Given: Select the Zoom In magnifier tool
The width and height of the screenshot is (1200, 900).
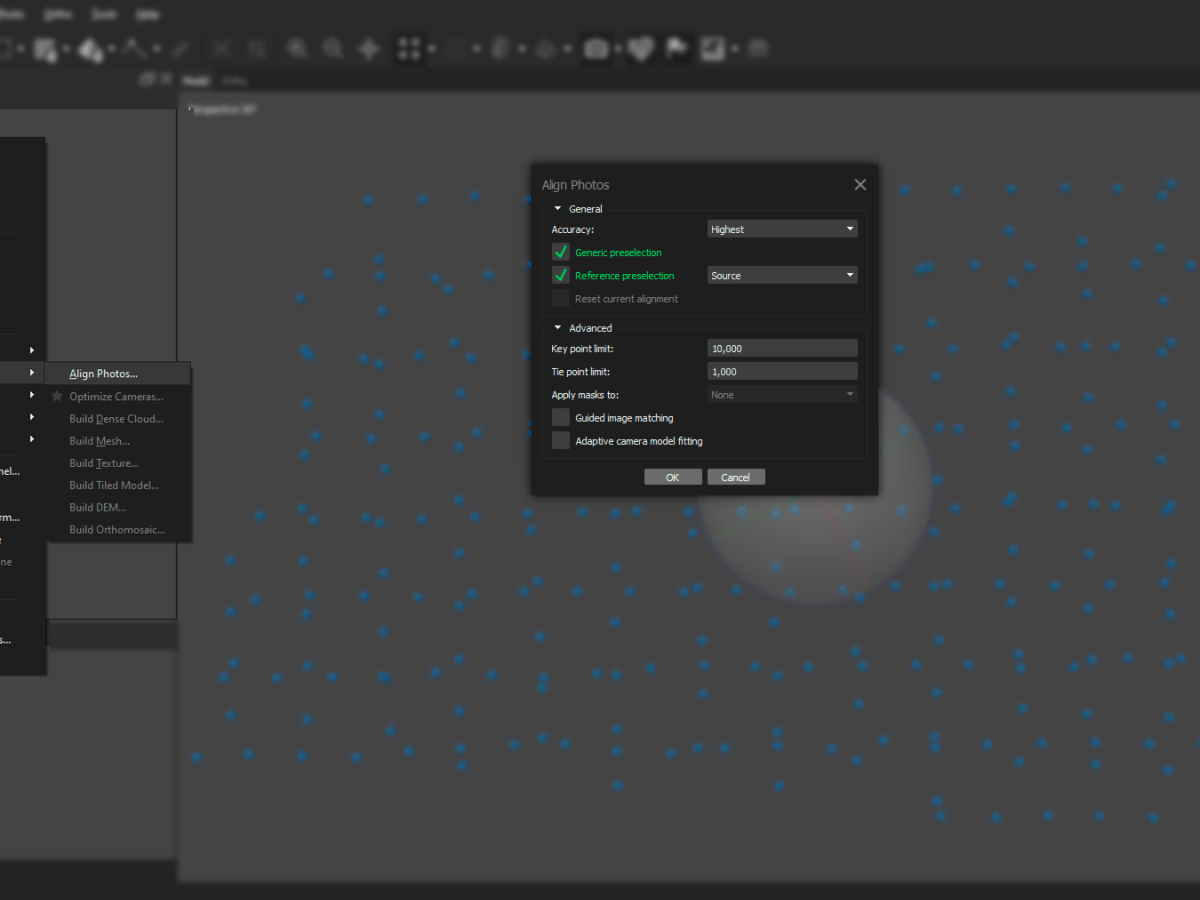Looking at the screenshot, I should point(297,48).
